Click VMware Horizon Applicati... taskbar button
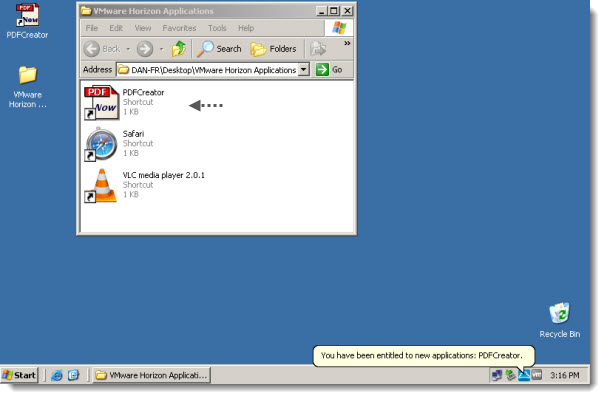This screenshot has height=399, width=605. pos(151,375)
